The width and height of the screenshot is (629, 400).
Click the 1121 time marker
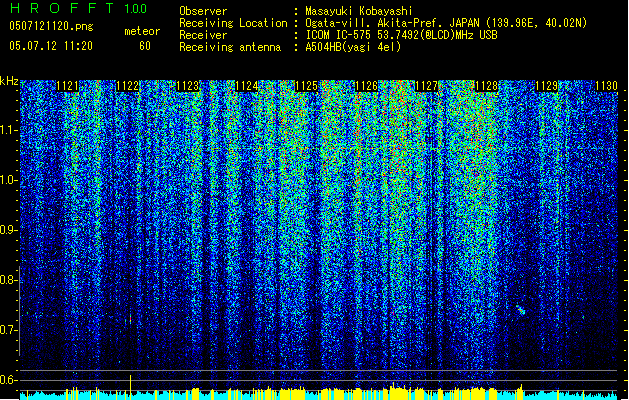coord(67,86)
